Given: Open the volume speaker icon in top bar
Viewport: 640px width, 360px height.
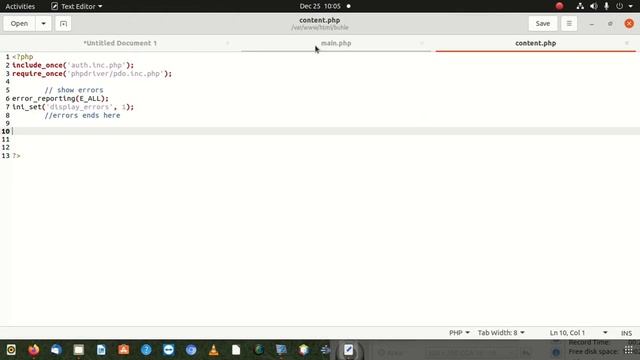Looking at the screenshot, I should (x=593, y=6).
